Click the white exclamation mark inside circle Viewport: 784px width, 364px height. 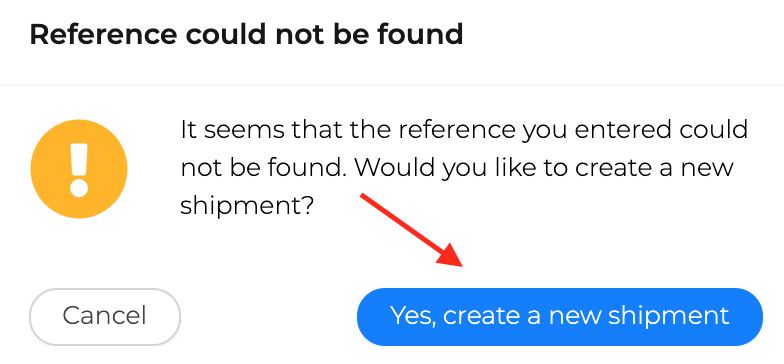pos(79,170)
